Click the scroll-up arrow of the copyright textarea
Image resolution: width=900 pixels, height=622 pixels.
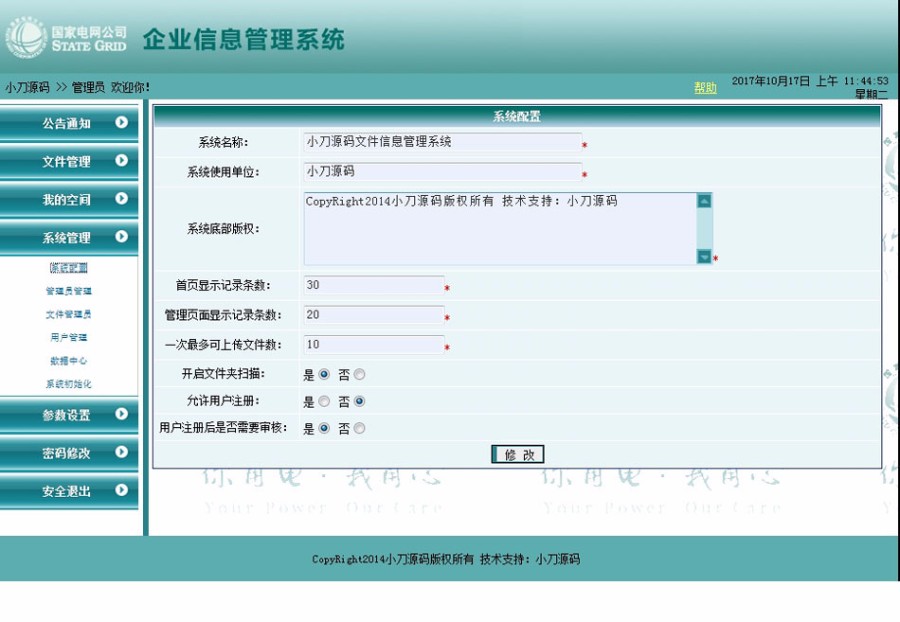[x=706, y=200]
